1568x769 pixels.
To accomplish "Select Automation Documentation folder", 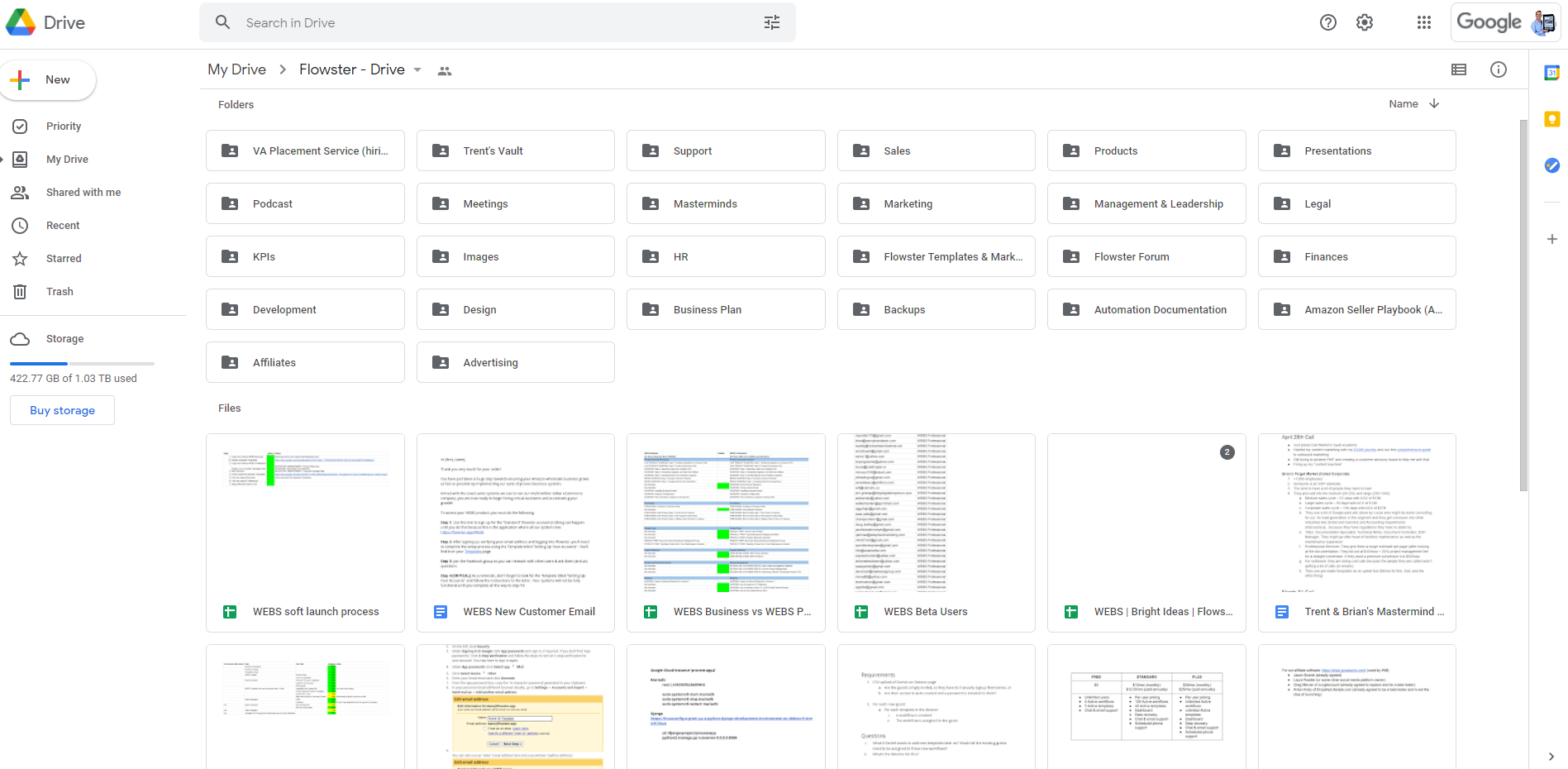I will click(1146, 309).
